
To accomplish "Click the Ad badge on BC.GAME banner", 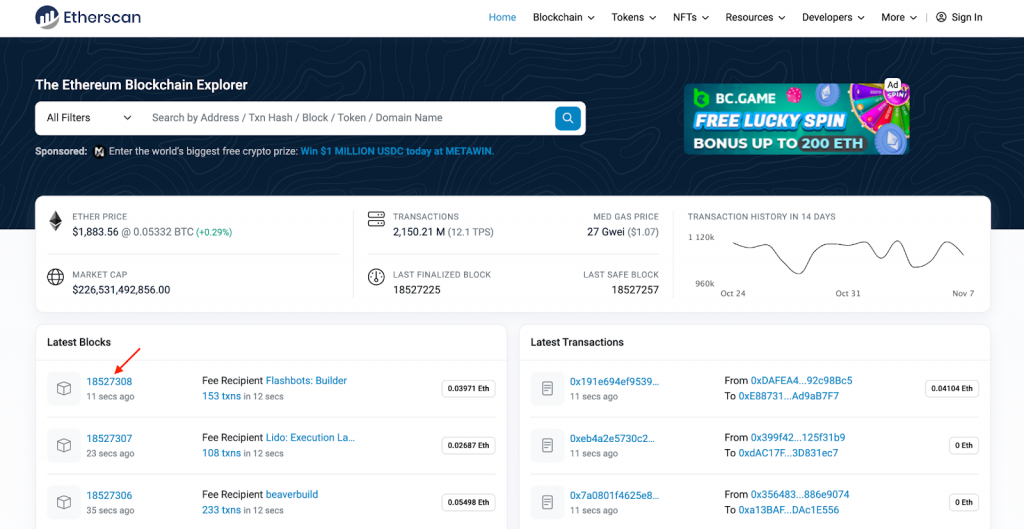I will coord(893,85).
